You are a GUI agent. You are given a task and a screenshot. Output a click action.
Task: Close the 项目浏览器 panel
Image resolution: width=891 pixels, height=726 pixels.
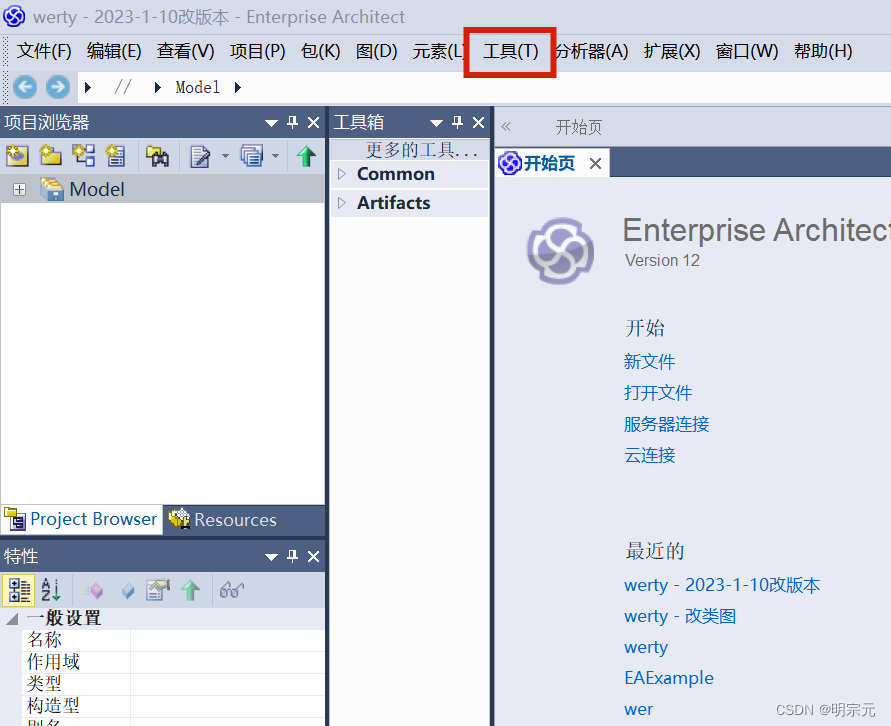point(313,122)
